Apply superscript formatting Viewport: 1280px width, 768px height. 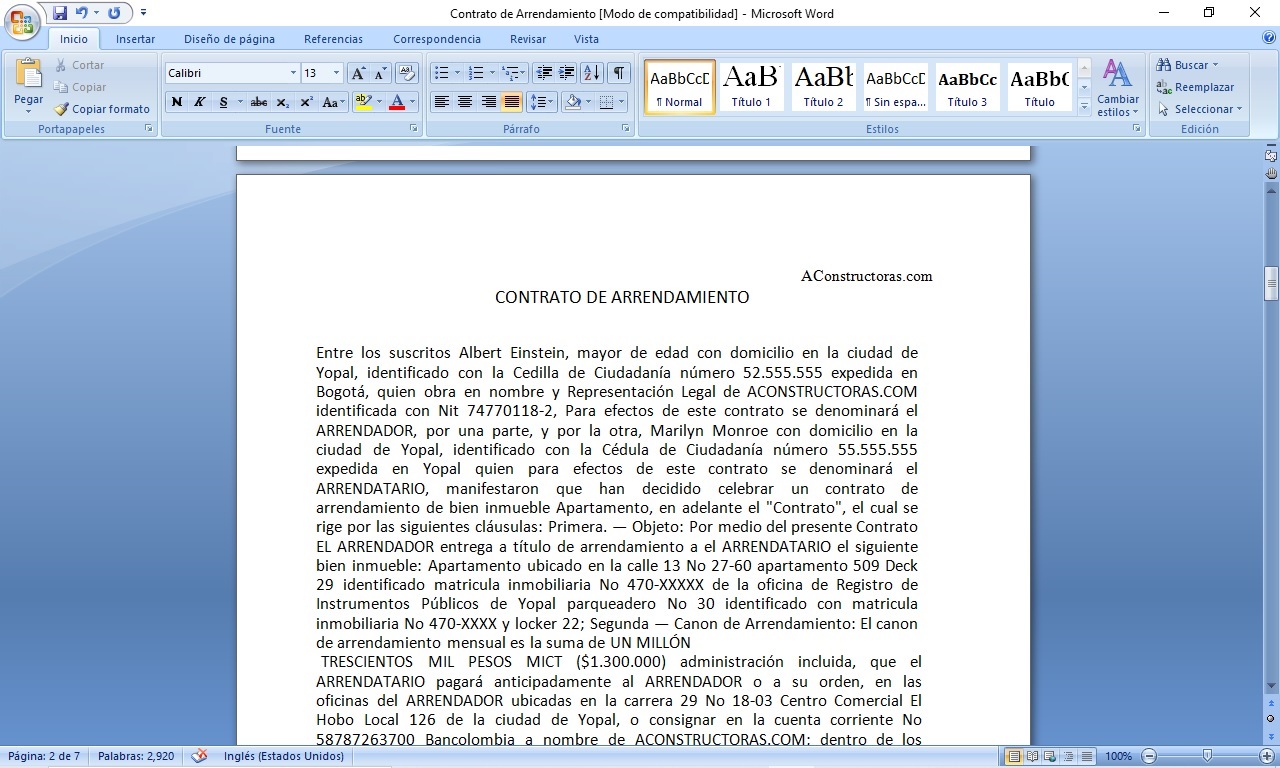click(x=307, y=102)
